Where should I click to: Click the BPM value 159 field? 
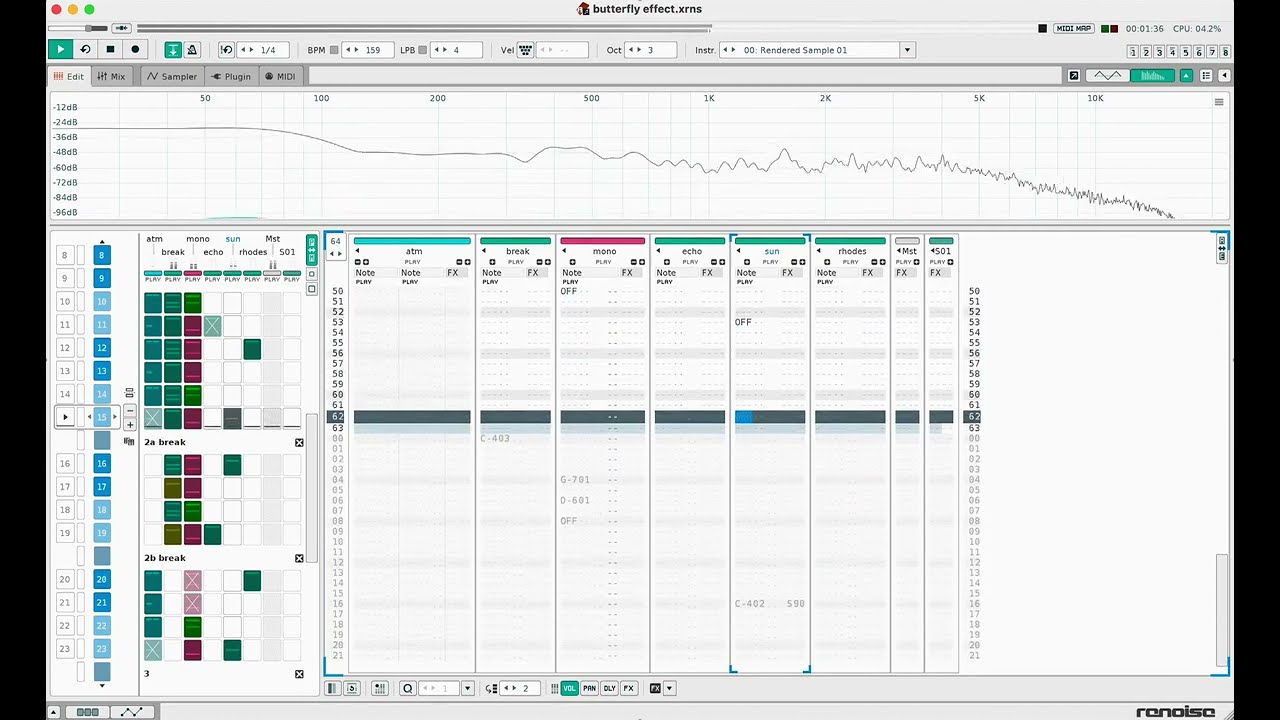click(366, 50)
